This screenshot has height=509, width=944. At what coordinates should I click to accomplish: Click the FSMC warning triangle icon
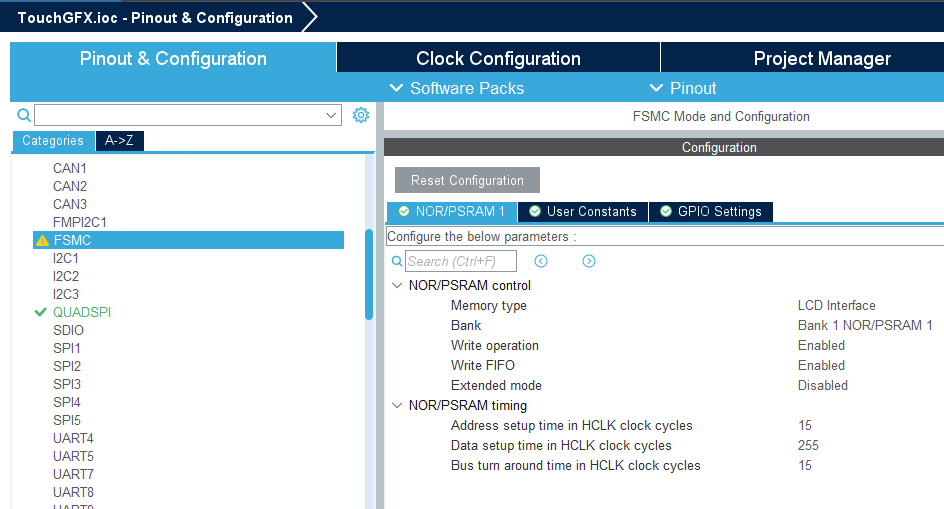[42, 240]
